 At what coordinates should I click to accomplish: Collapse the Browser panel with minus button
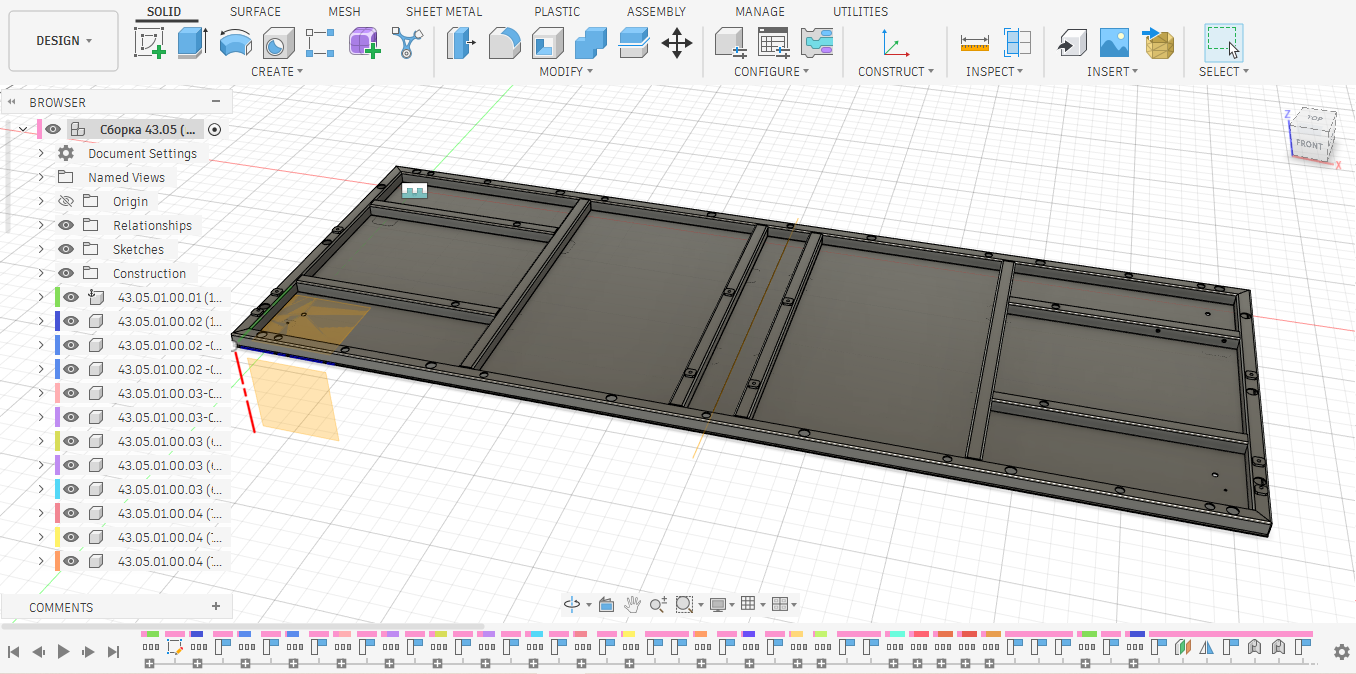pos(216,101)
